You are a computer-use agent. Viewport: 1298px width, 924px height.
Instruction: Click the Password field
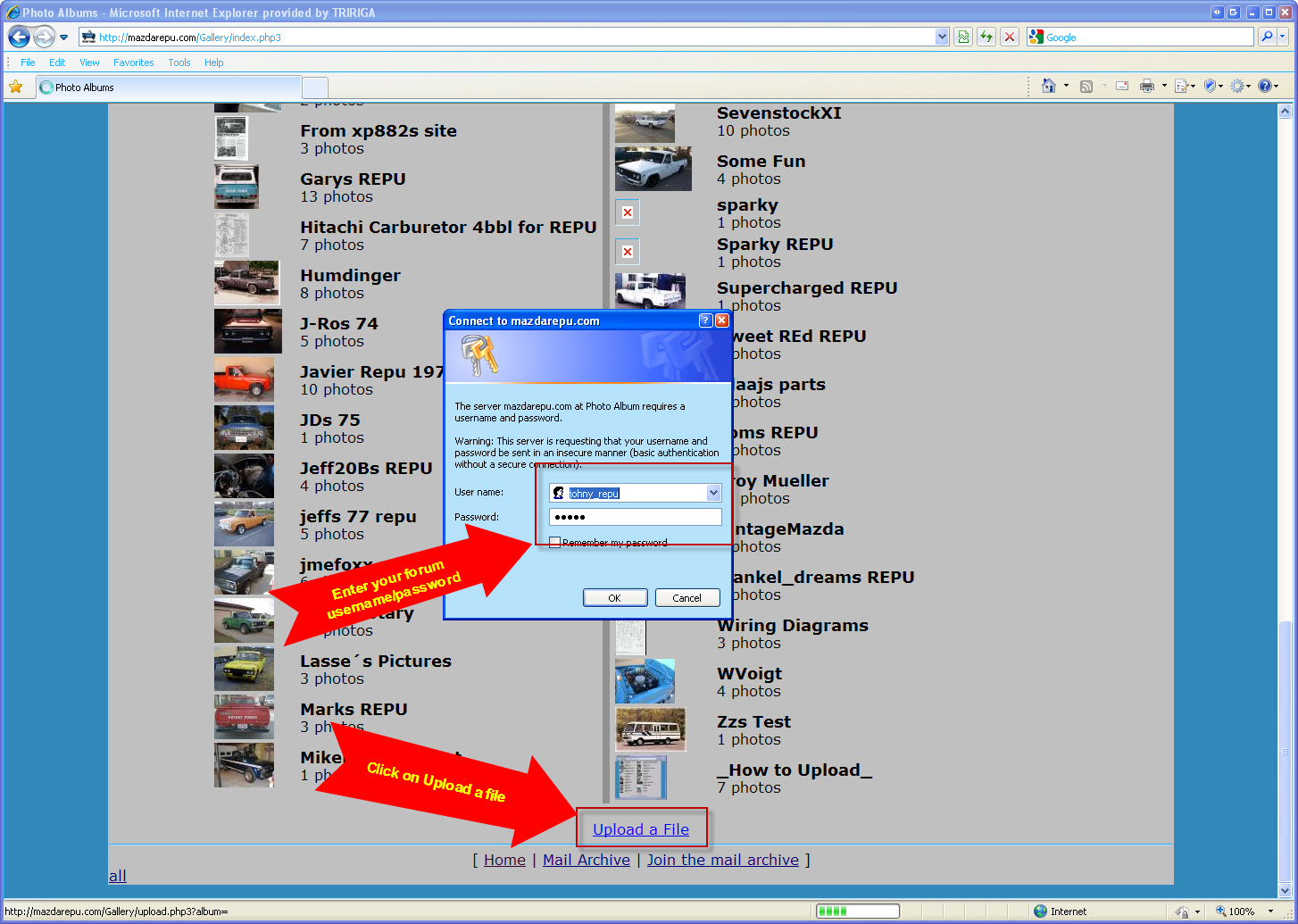pyautogui.click(x=635, y=517)
